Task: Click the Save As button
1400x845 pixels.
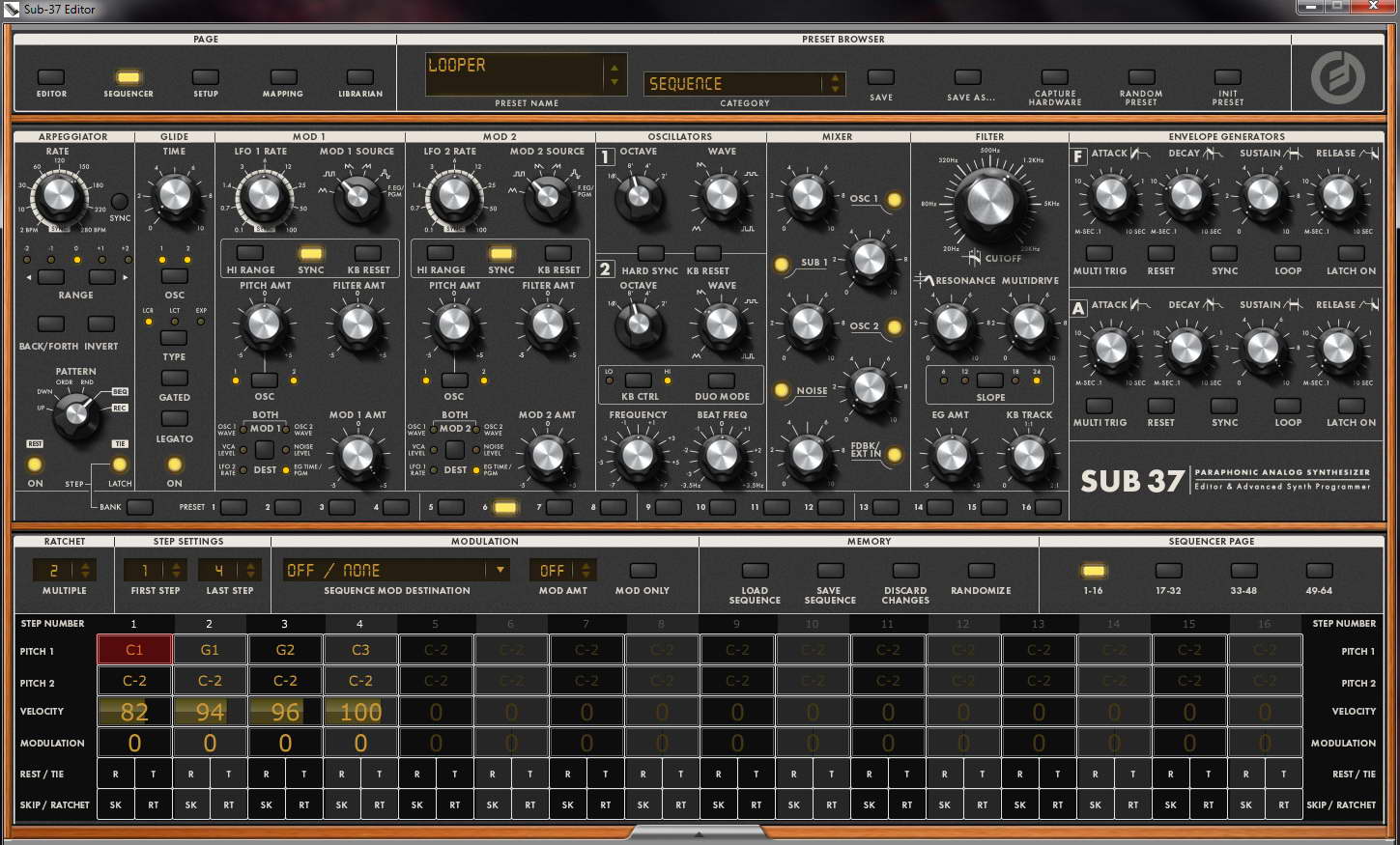Action: click(969, 78)
